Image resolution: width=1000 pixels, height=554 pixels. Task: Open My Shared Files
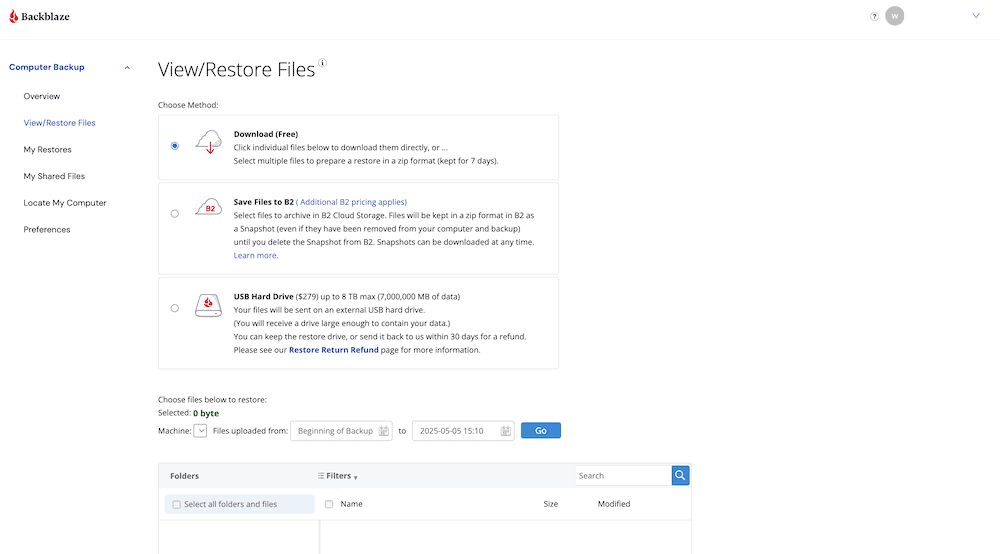54,177
